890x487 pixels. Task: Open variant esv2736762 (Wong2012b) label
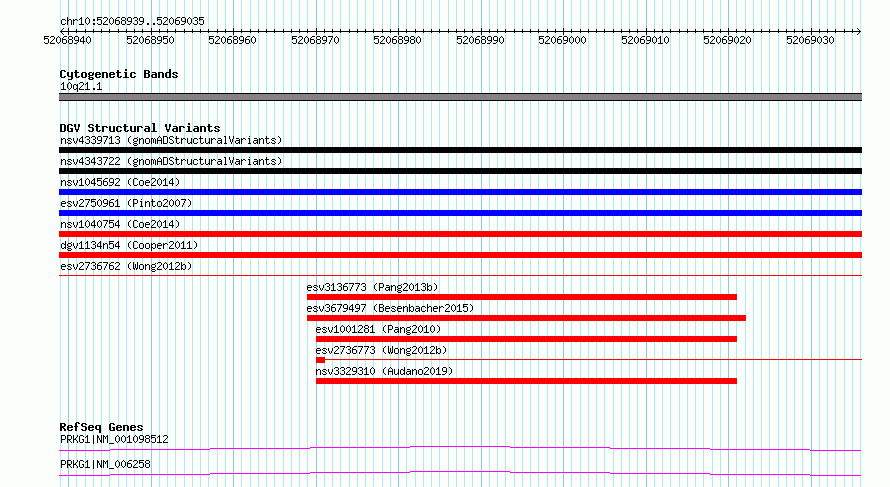(x=126, y=266)
